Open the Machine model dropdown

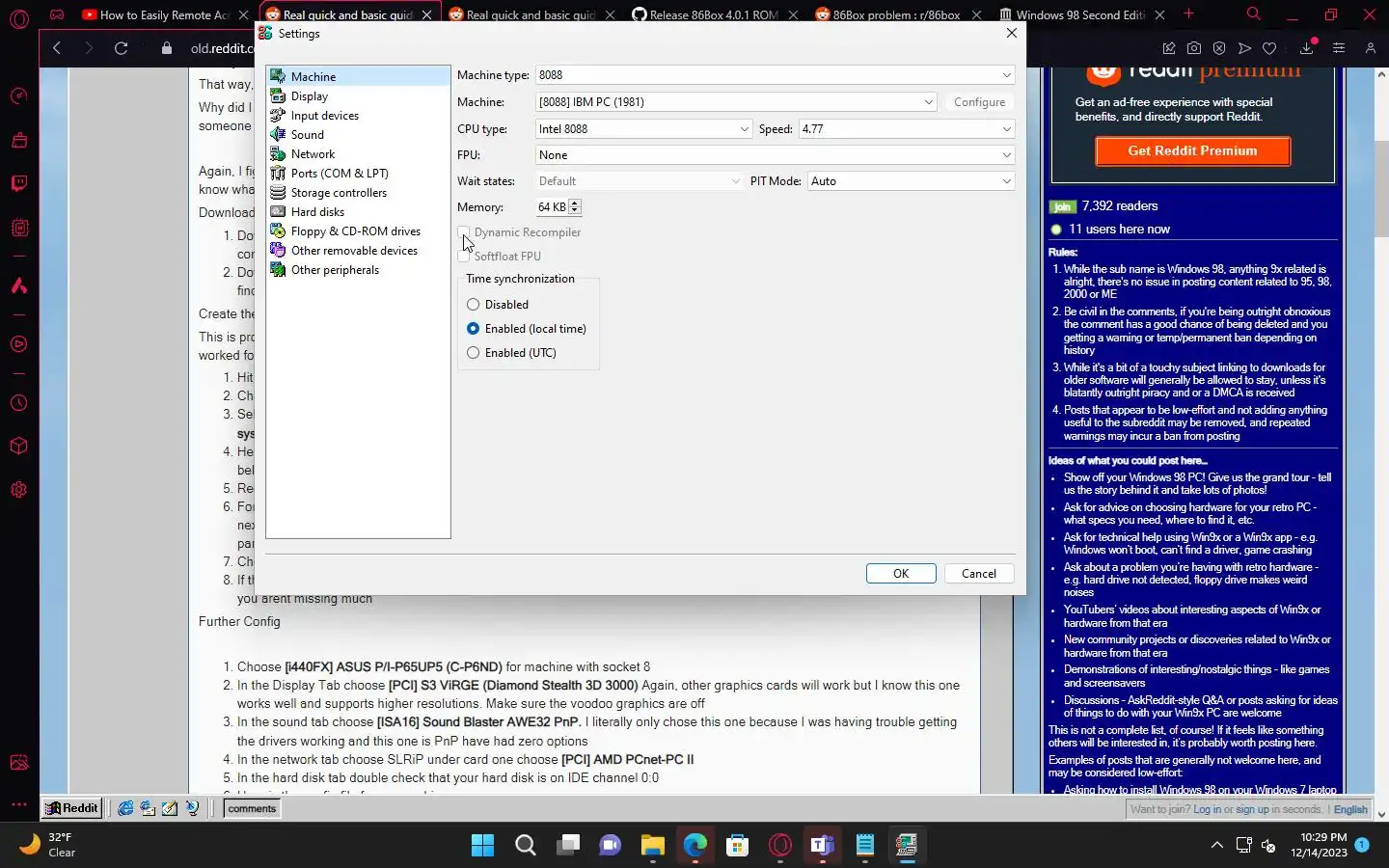tap(736, 102)
